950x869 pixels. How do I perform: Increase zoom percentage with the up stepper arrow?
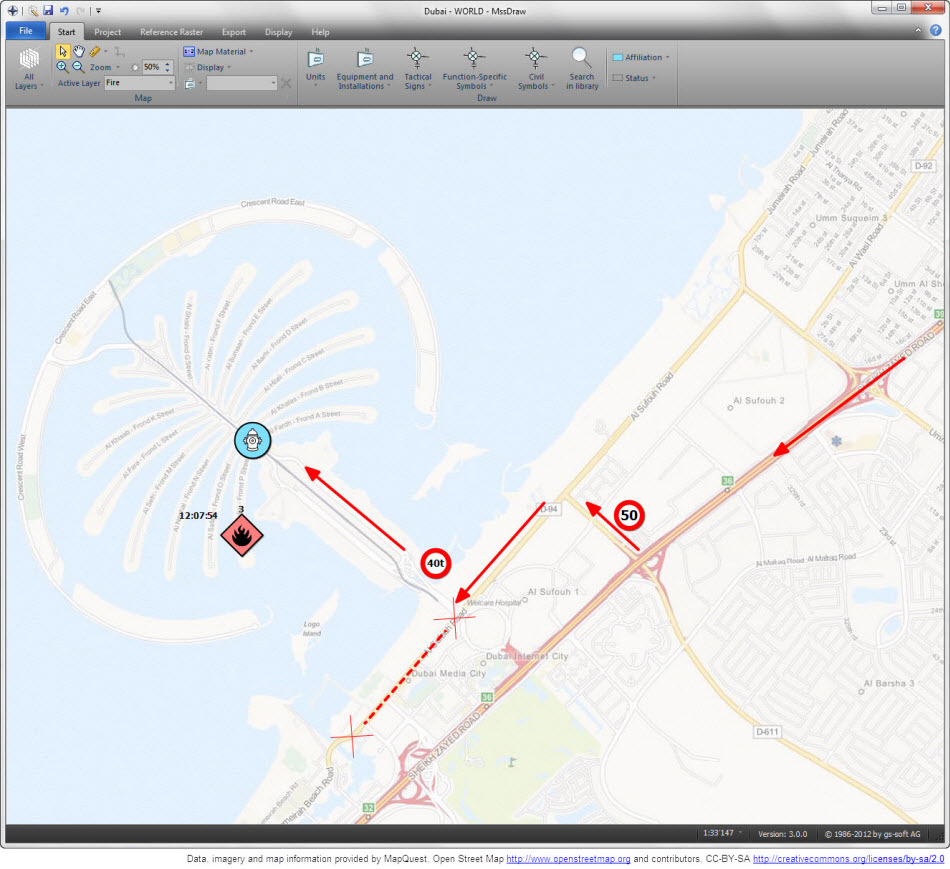pos(167,62)
